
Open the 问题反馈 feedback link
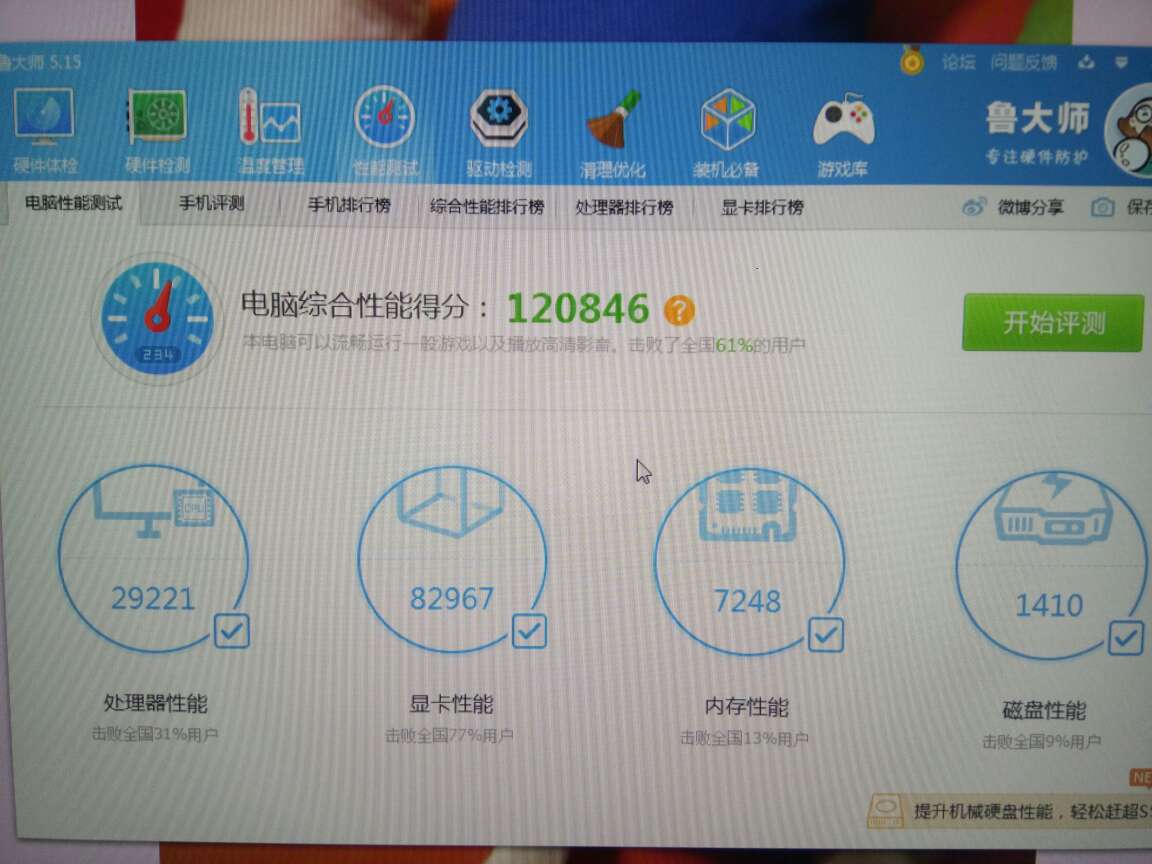(x=1024, y=62)
